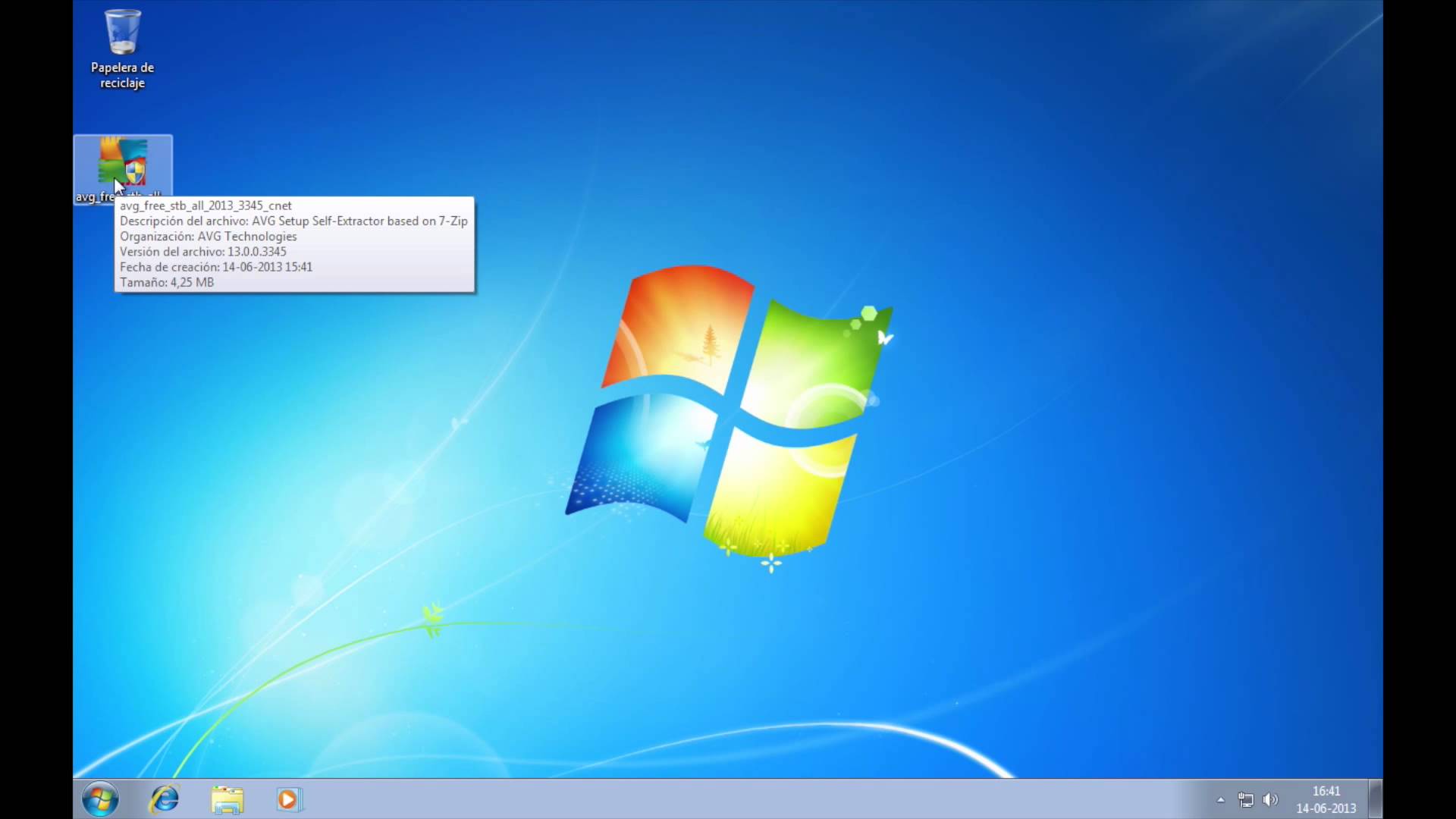Launch Internet Explorer from the taskbar
Viewport: 1456px width, 819px height.
tap(164, 799)
